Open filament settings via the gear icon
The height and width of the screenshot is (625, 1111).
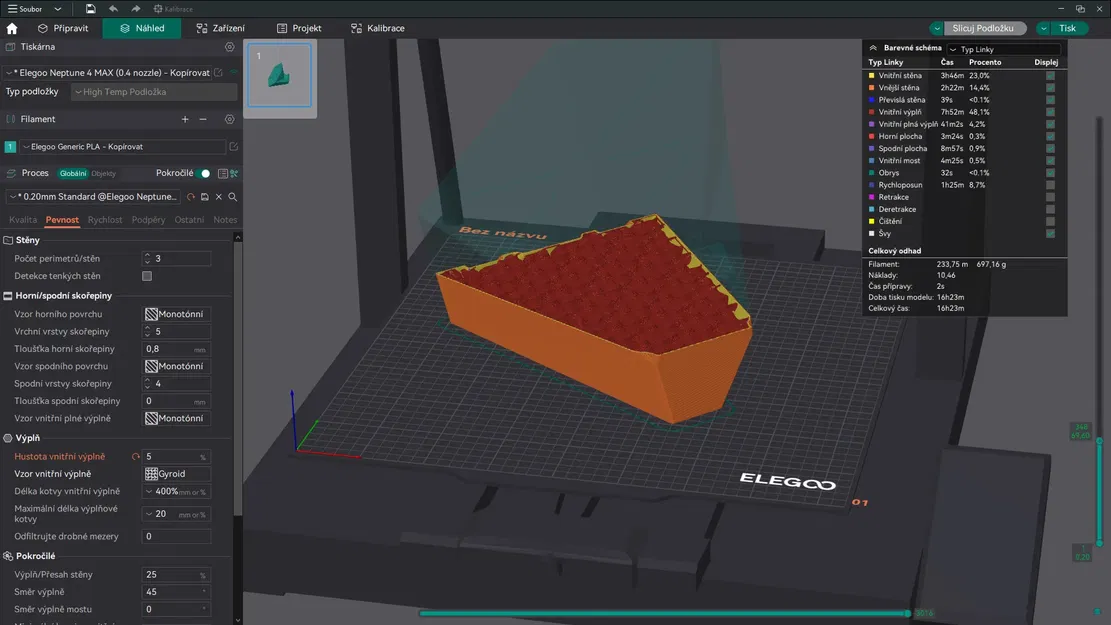pyautogui.click(x=229, y=118)
